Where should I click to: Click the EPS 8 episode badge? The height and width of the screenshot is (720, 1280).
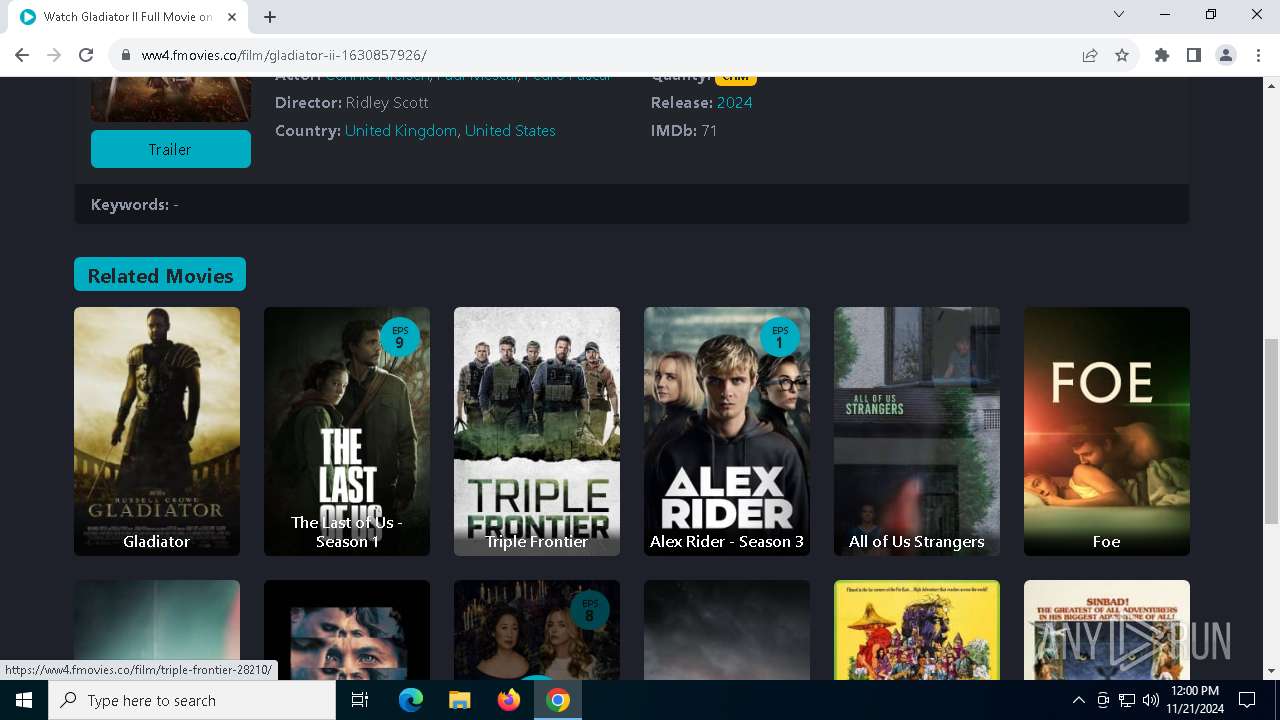tap(590, 610)
